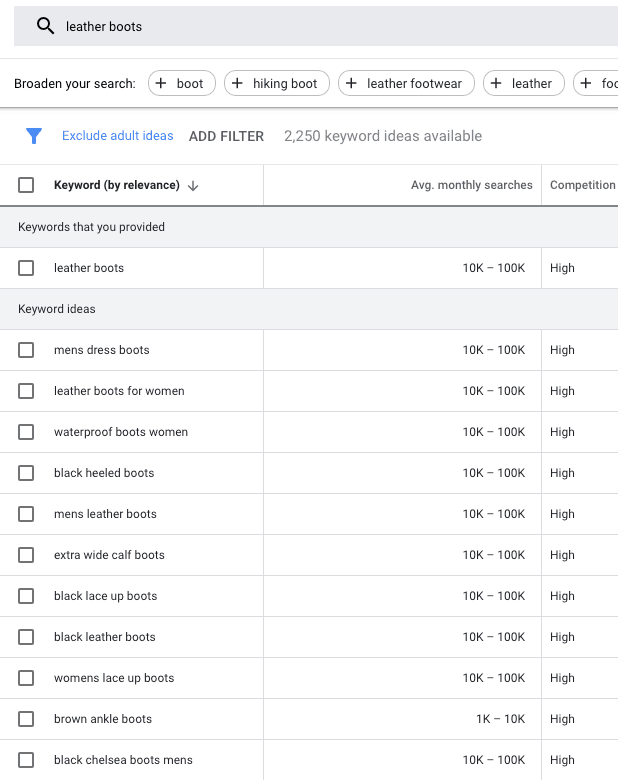The height and width of the screenshot is (780, 618).
Task: Select the 'black chelsea boots mens' checkbox
Action: pyautogui.click(x=26, y=760)
